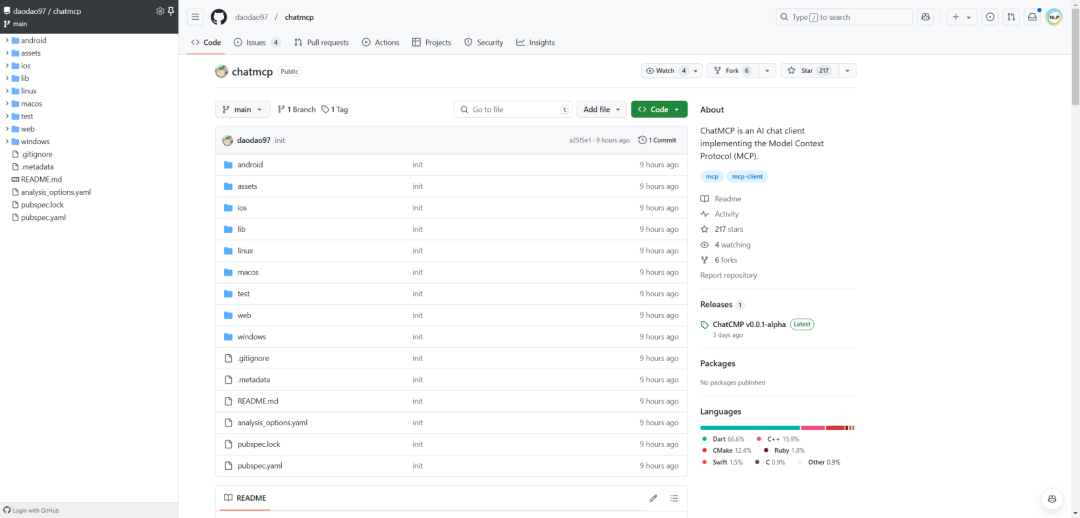This screenshot has width=1080, height=518.
Task: Switch to the Actions tab
Action: pos(380,42)
